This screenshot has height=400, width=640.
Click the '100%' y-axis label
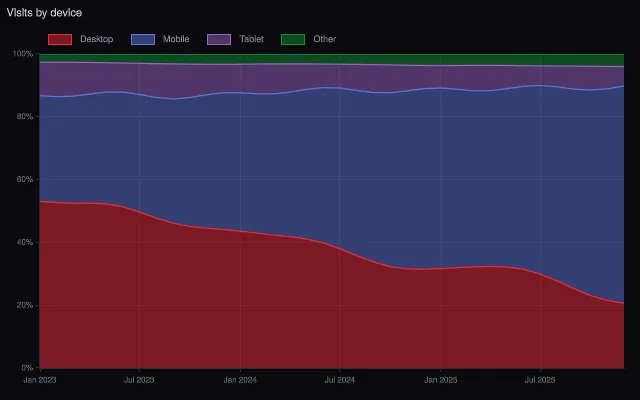(23, 54)
